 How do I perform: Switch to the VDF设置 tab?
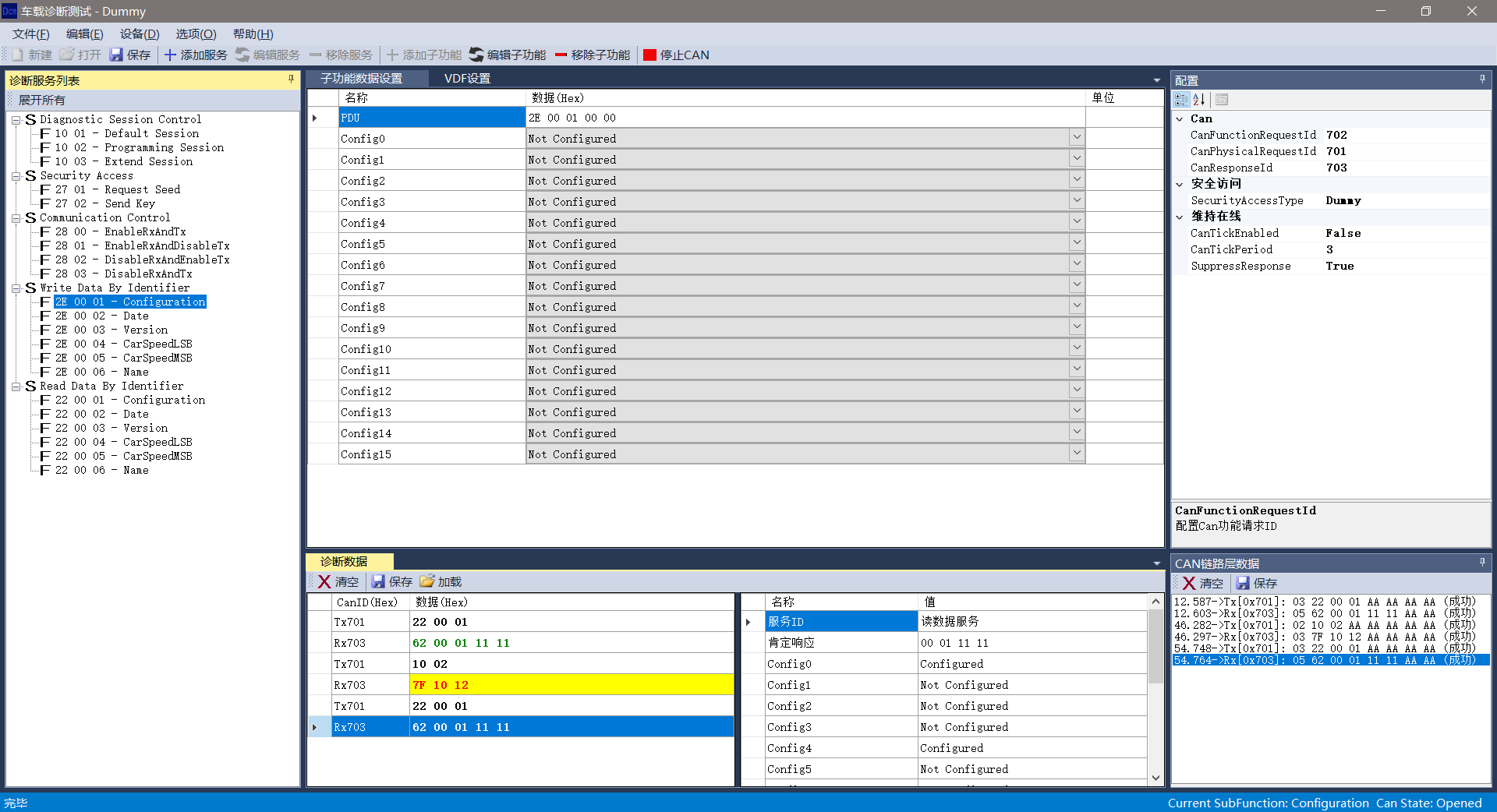467,79
